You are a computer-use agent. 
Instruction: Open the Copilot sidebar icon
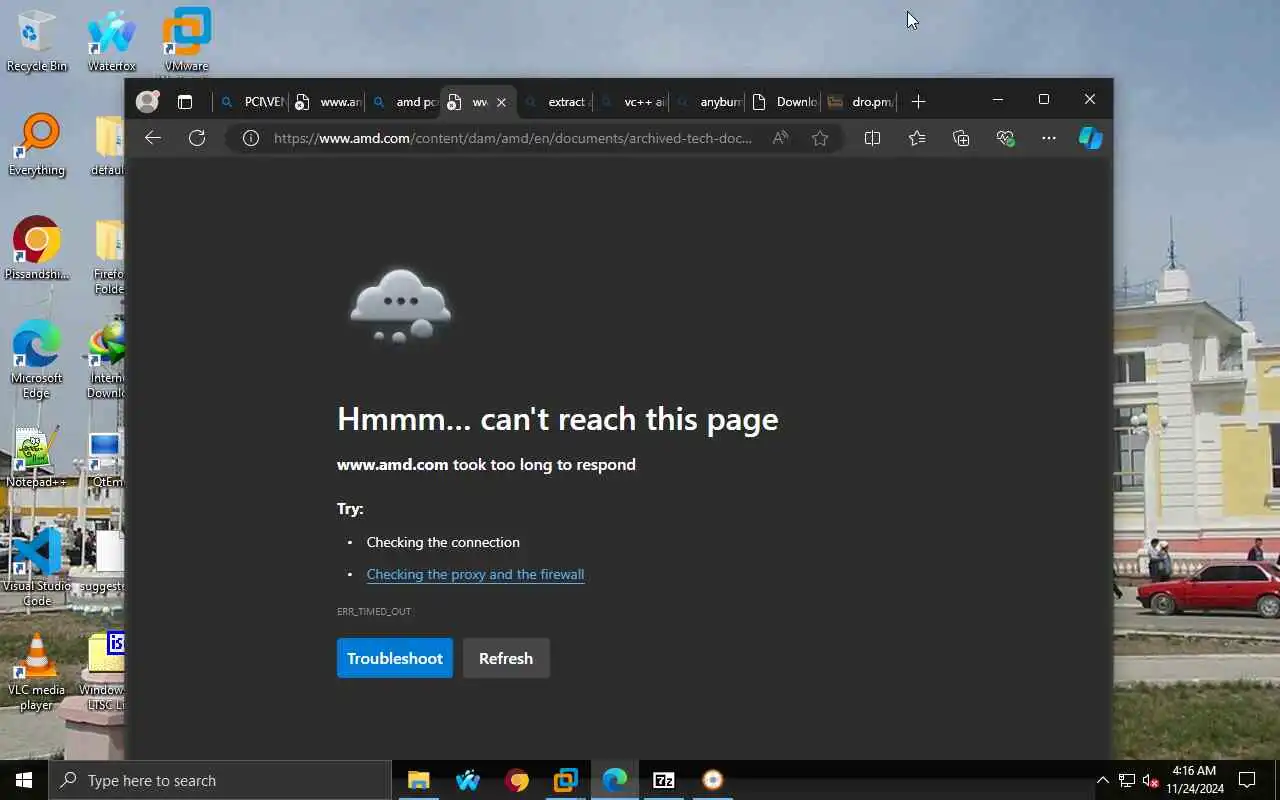click(x=1090, y=138)
